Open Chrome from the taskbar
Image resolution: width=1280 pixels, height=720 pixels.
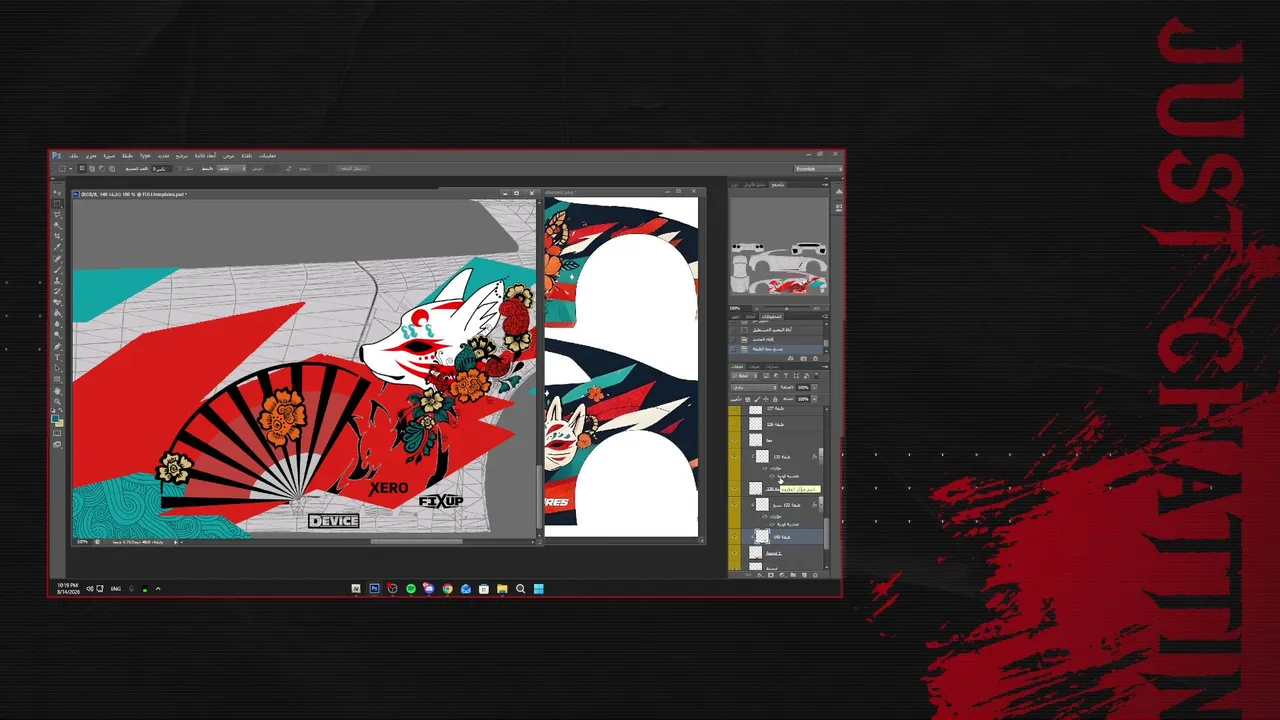click(447, 589)
